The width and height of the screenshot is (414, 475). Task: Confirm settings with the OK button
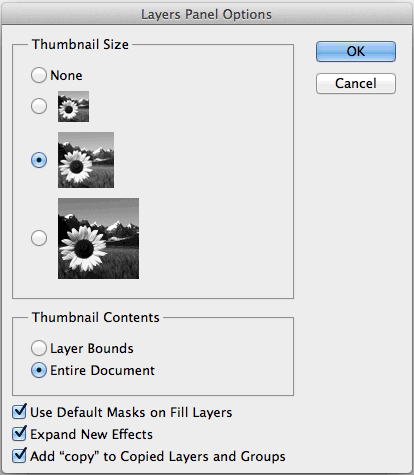click(356, 51)
